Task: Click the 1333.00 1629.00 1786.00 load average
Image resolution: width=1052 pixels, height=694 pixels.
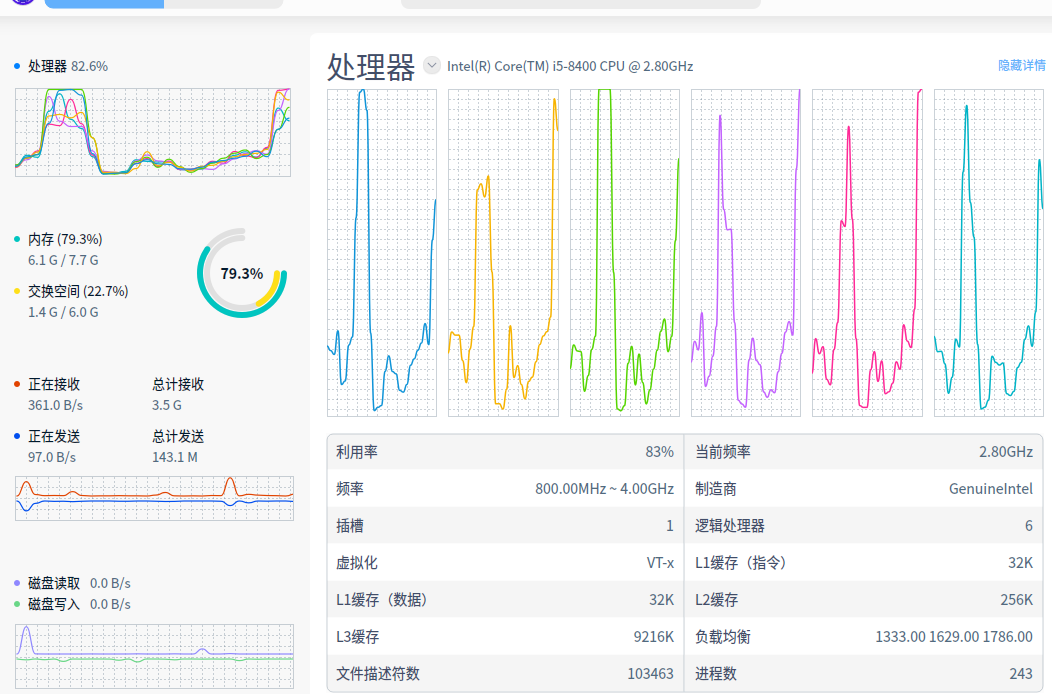Action: [x=954, y=636]
